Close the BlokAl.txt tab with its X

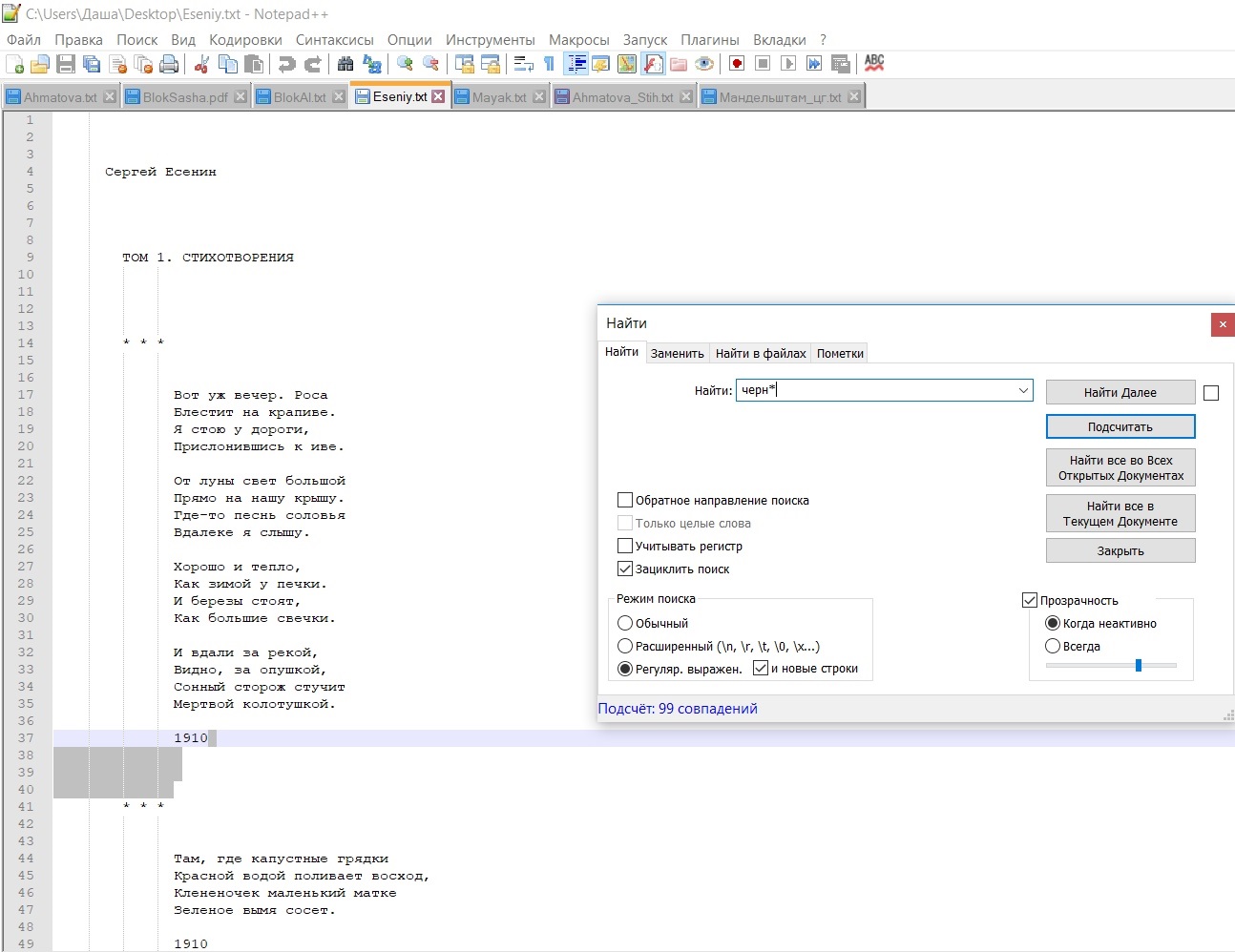339,97
